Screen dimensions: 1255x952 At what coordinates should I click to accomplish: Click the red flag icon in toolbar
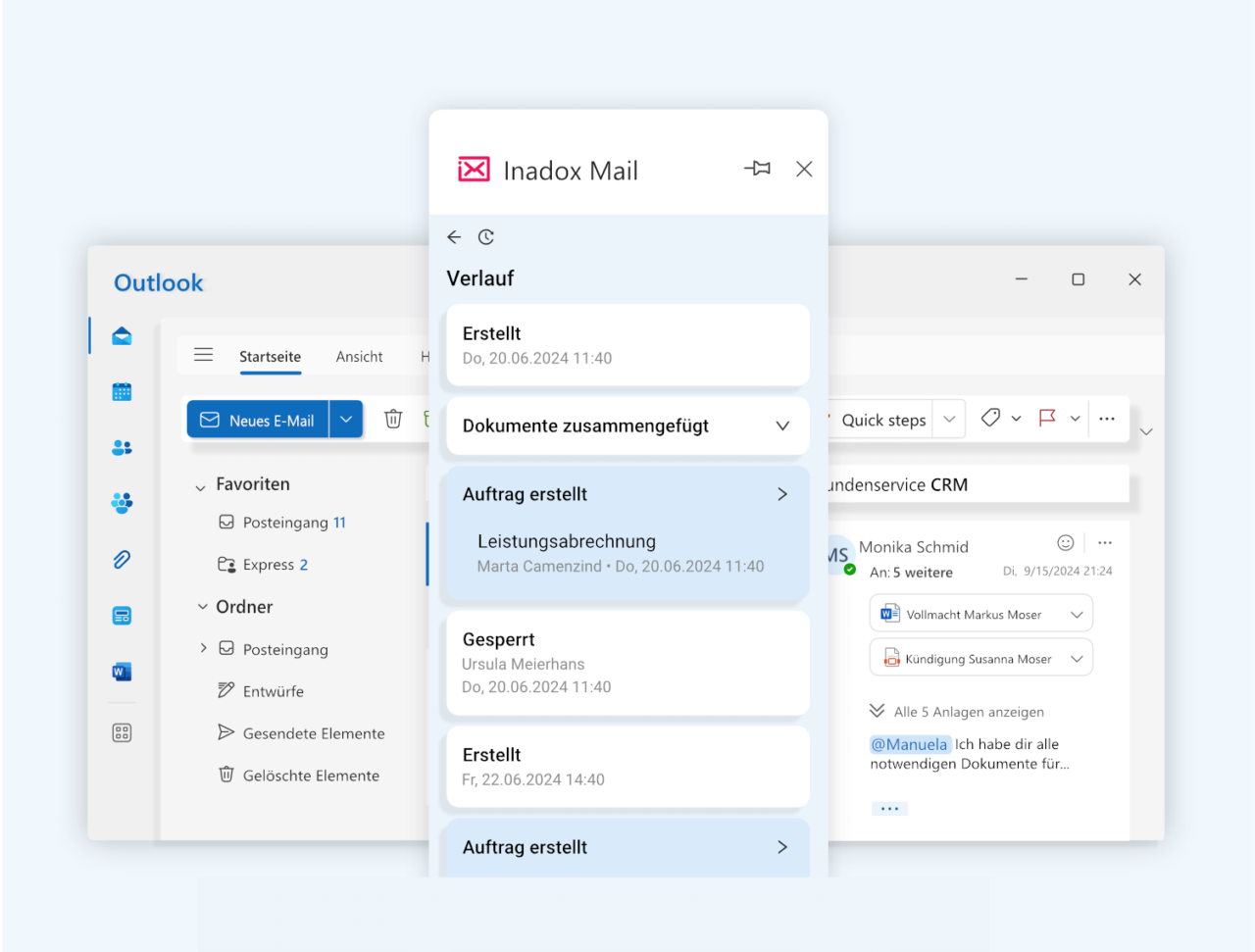click(1047, 419)
